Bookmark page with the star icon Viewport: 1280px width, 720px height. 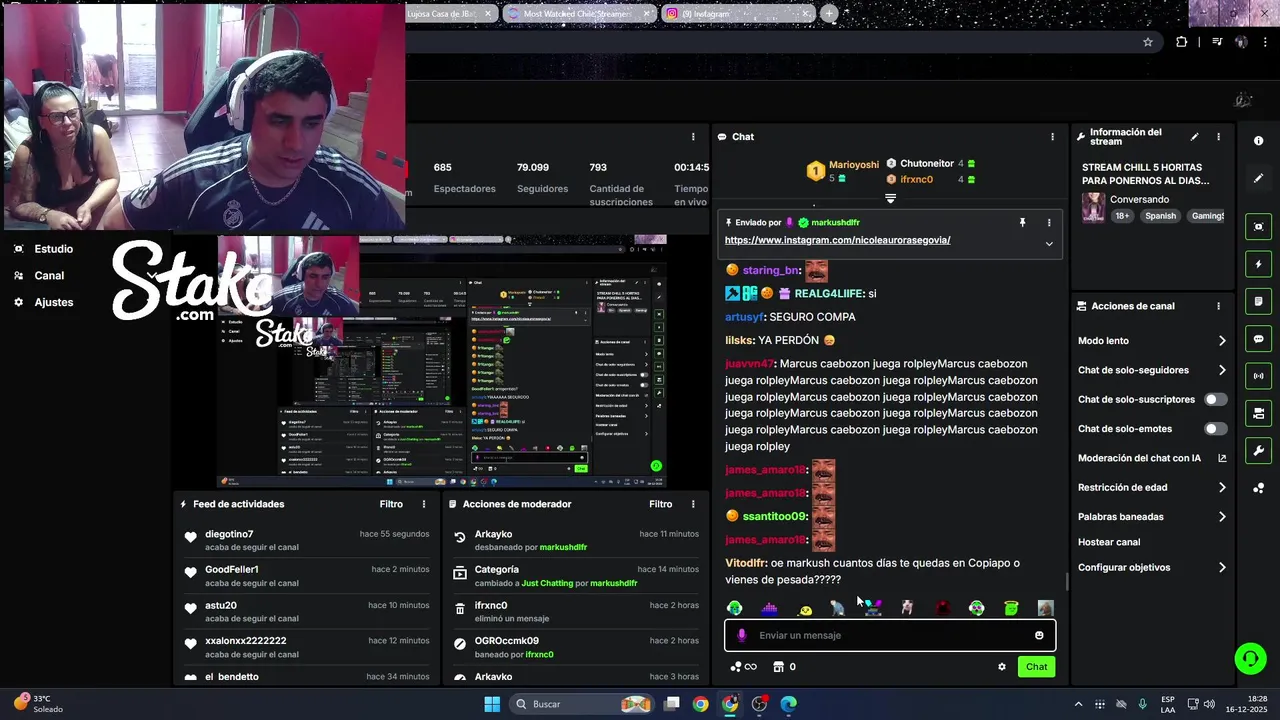click(1148, 42)
